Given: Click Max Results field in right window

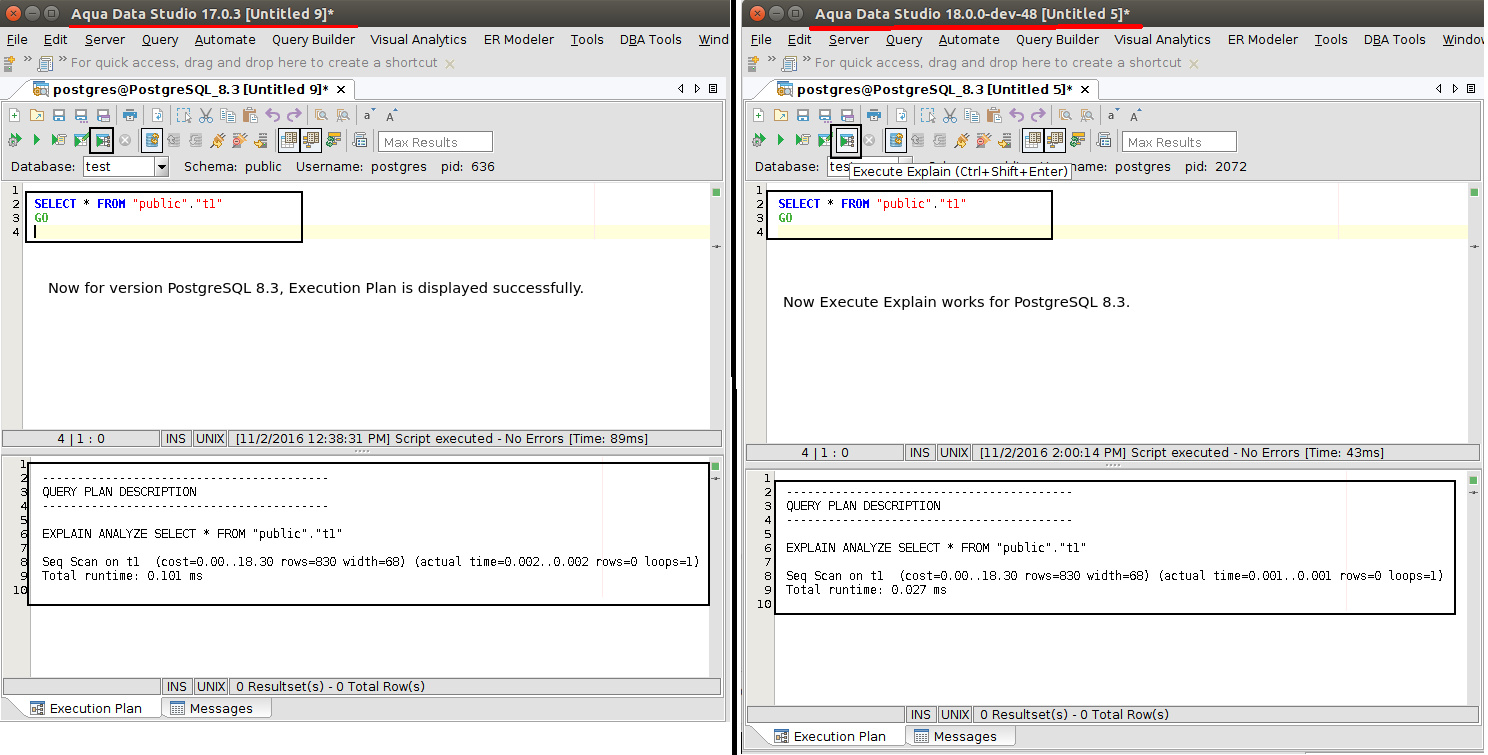Looking at the screenshot, I should (x=1179, y=142).
